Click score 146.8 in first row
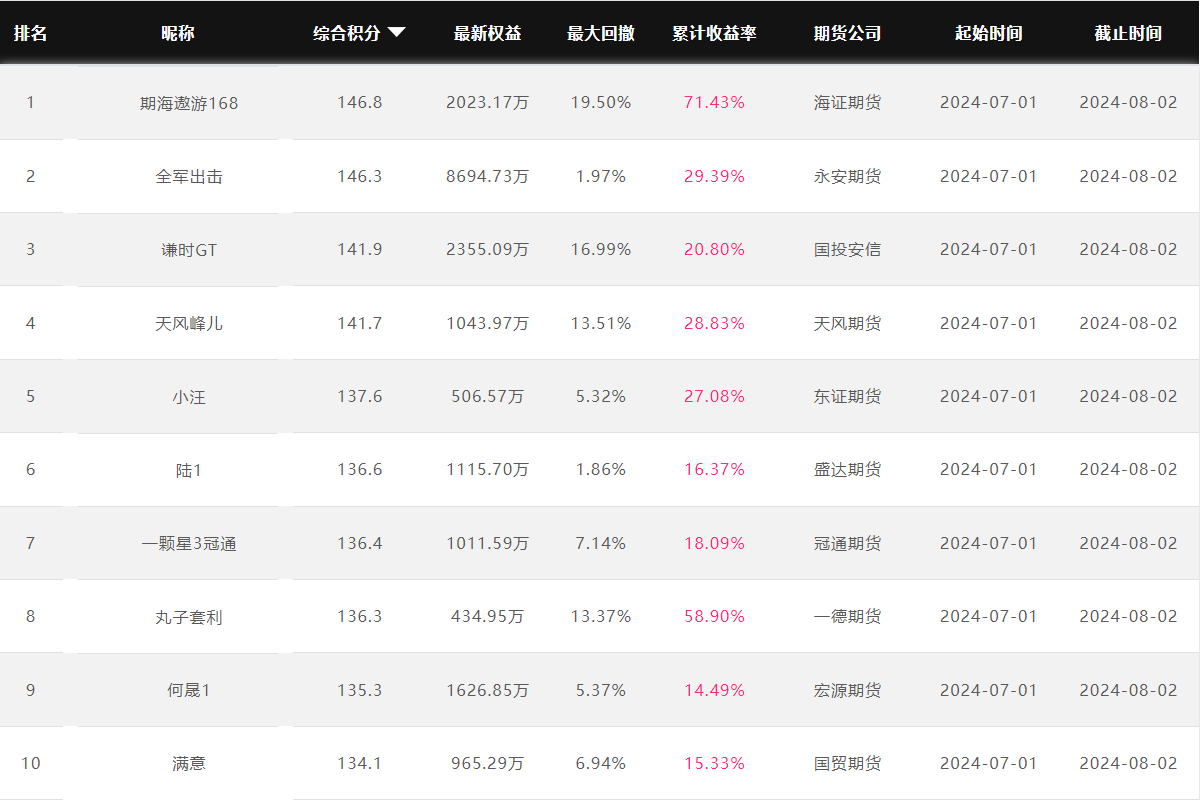 click(x=360, y=102)
